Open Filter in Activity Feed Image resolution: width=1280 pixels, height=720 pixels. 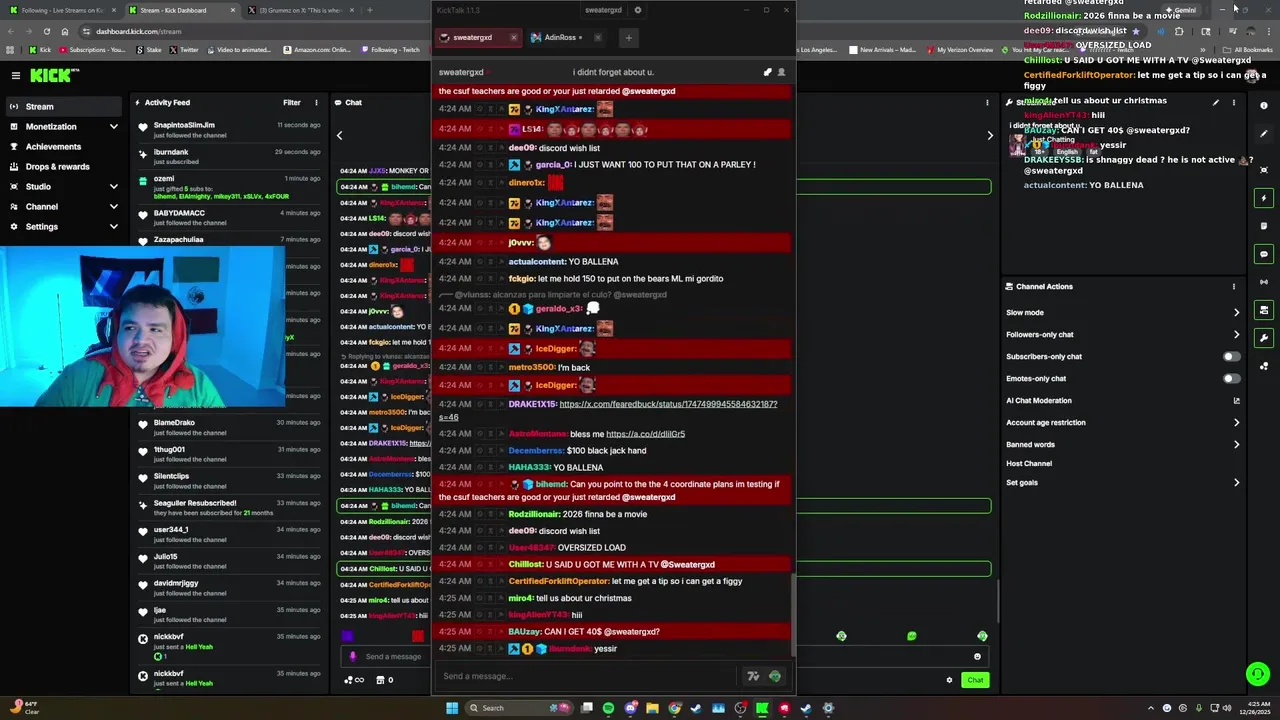pos(292,102)
